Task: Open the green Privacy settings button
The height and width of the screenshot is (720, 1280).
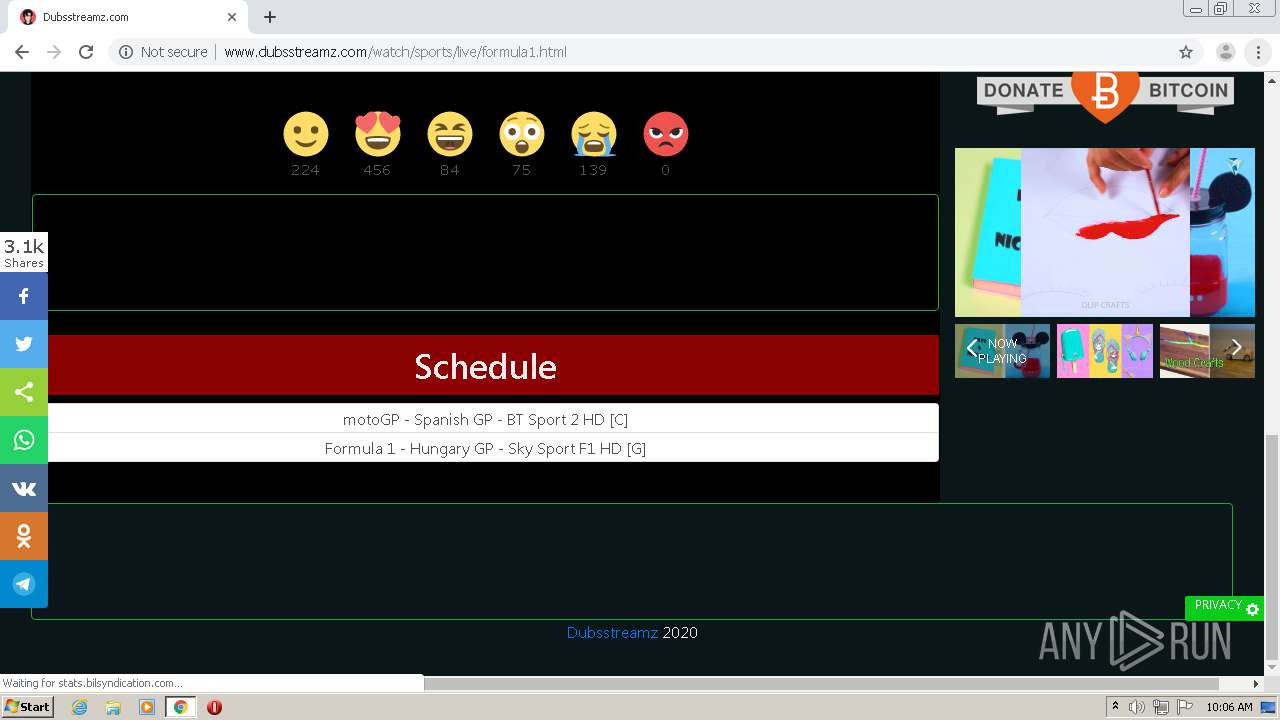Action: (1224, 607)
